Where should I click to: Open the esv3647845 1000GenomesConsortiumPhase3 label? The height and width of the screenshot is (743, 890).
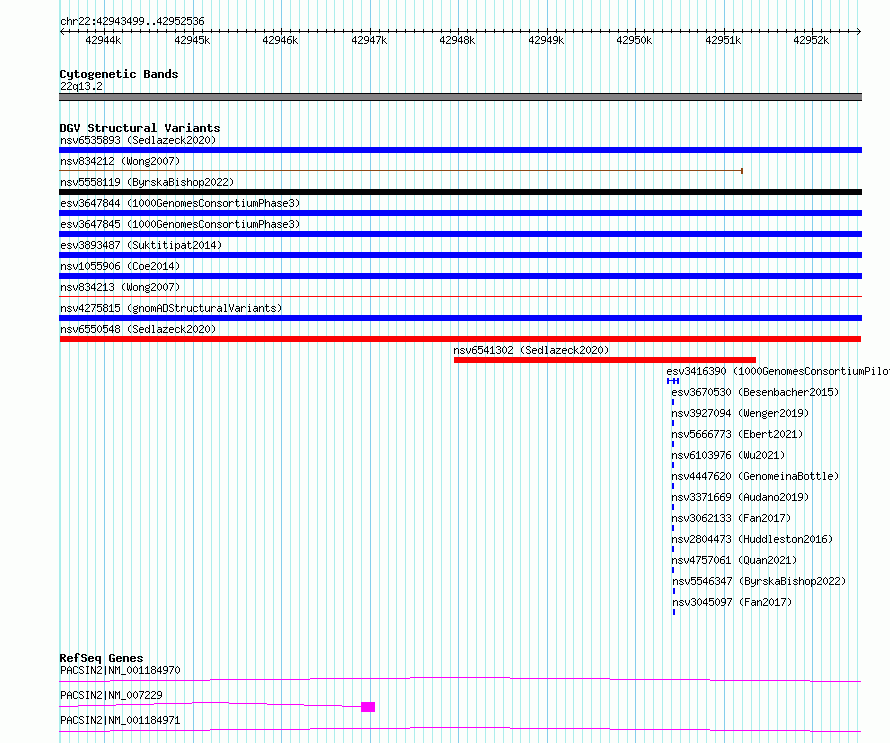[180, 224]
